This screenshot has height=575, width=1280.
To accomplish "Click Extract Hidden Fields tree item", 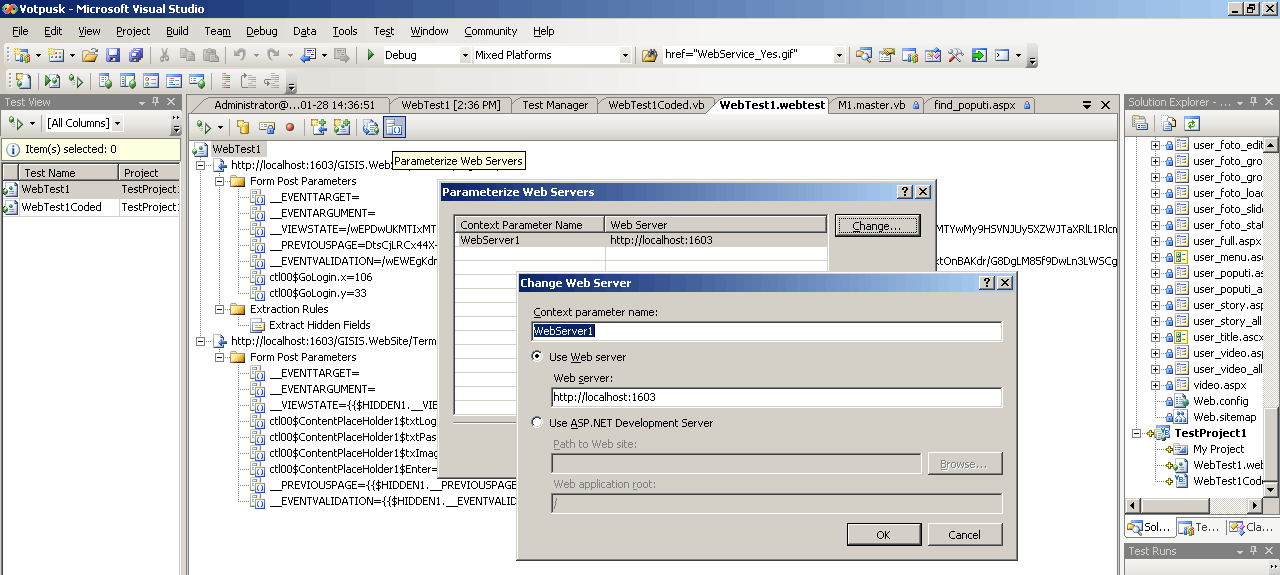I will [319, 325].
